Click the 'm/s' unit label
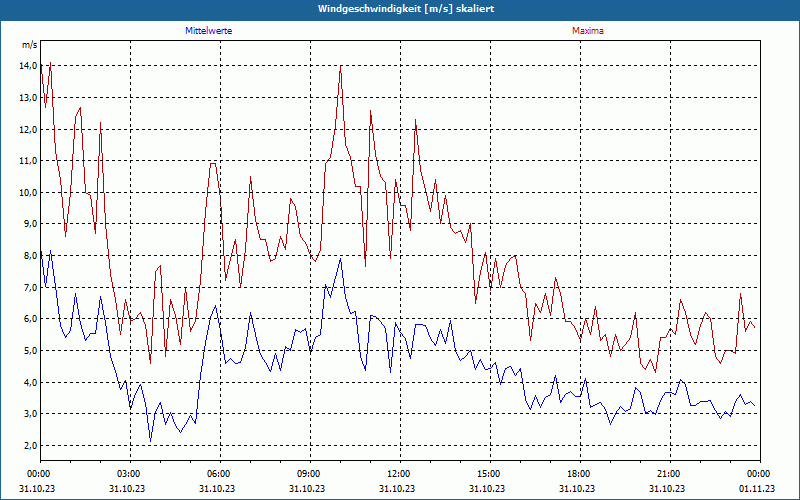The height and width of the screenshot is (500, 800). coord(30,45)
